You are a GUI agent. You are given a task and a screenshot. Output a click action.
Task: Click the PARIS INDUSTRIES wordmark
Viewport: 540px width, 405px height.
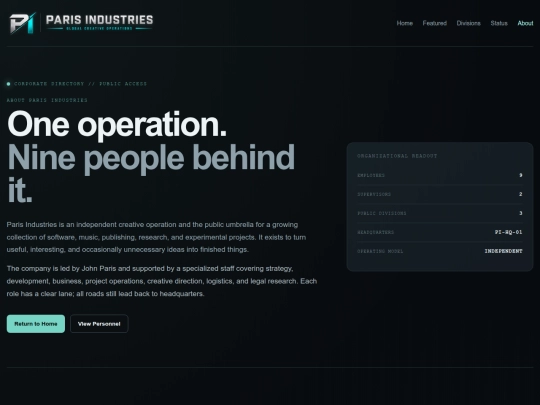(x=100, y=20)
